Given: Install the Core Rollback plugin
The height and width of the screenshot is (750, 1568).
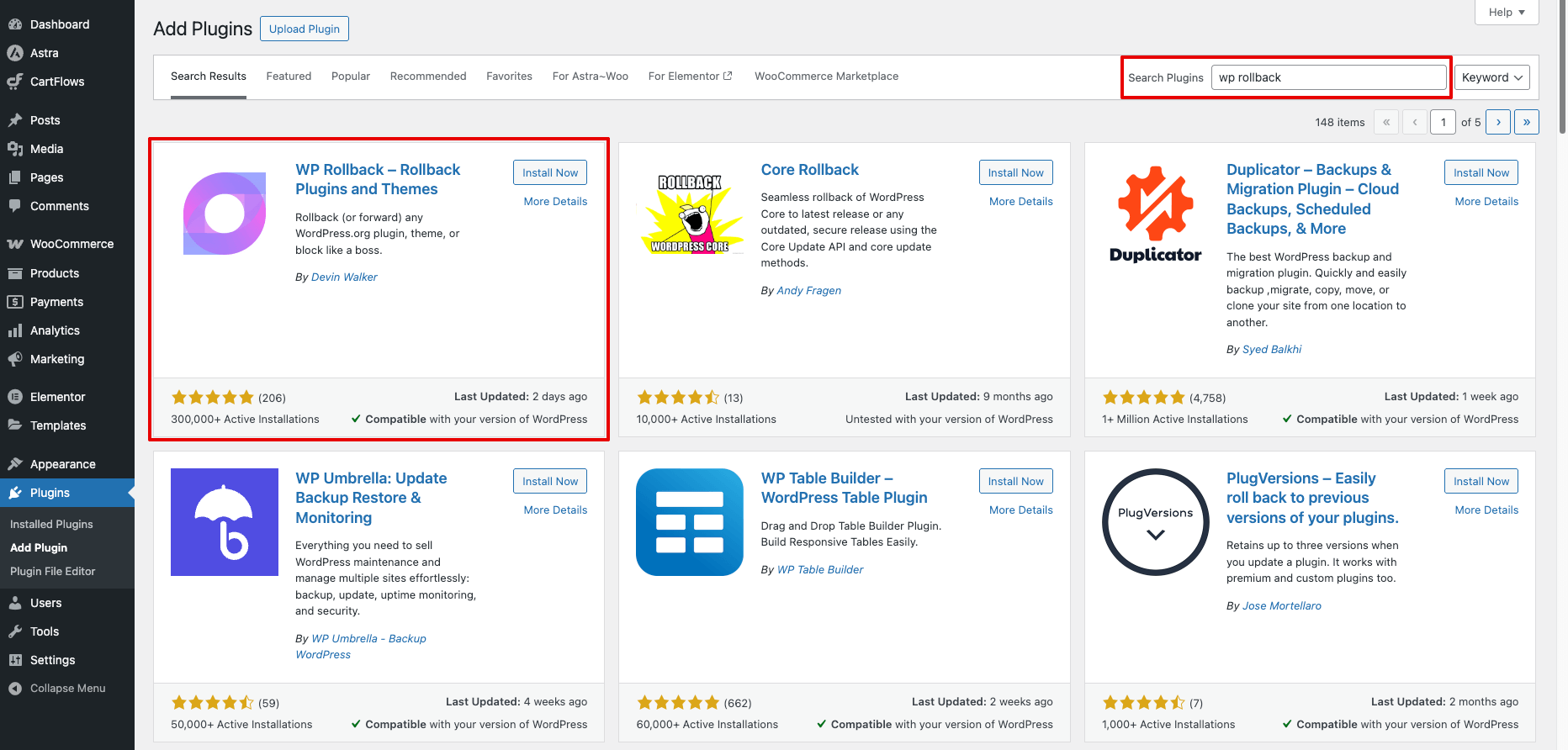Looking at the screenshot, I should click(1016, 172).
